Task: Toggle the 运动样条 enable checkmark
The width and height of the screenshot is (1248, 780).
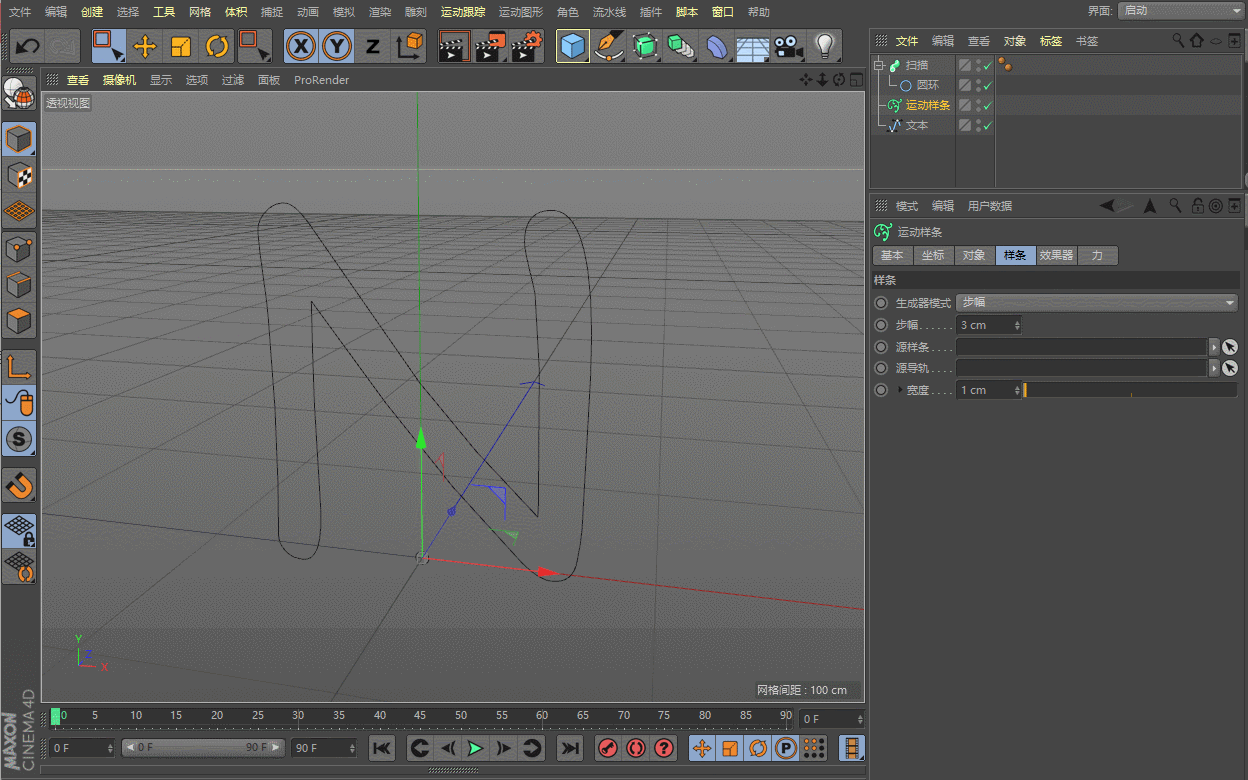Action: point(988,106)
